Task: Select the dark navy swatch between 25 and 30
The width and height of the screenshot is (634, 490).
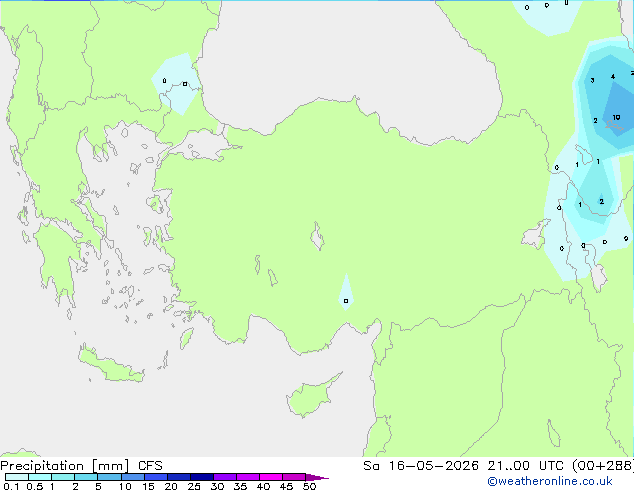Action: pos(201,477)
